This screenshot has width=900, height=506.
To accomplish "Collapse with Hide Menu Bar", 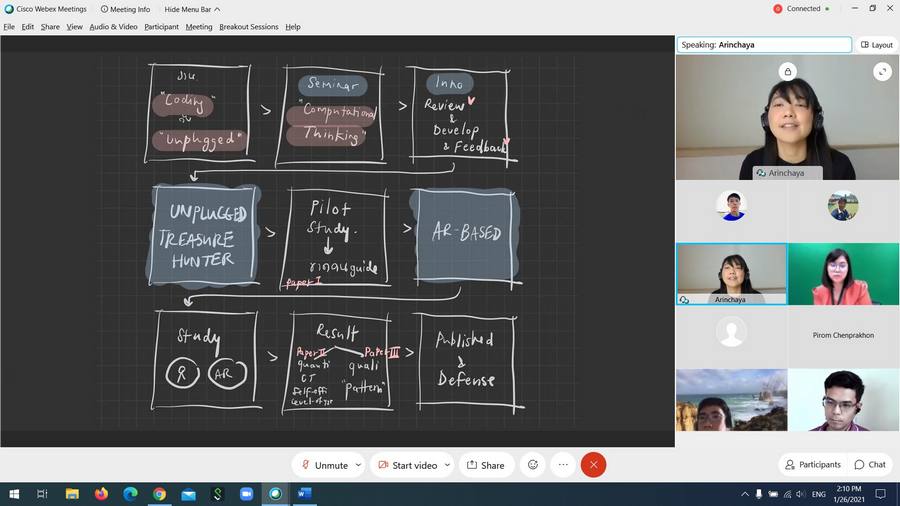I will click(192, 9).
